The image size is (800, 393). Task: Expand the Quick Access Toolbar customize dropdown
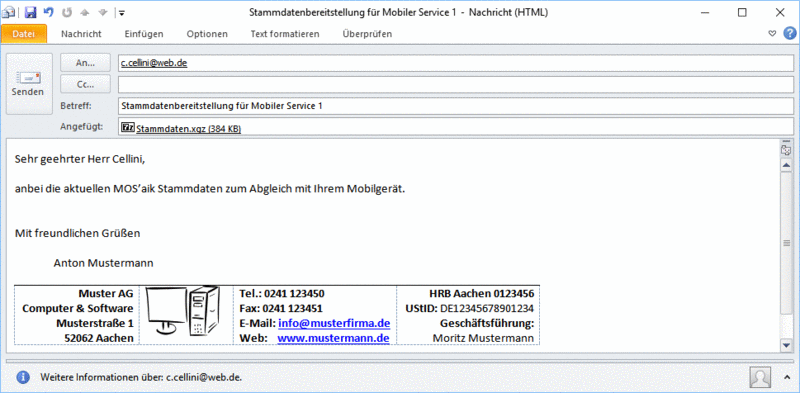122,13
